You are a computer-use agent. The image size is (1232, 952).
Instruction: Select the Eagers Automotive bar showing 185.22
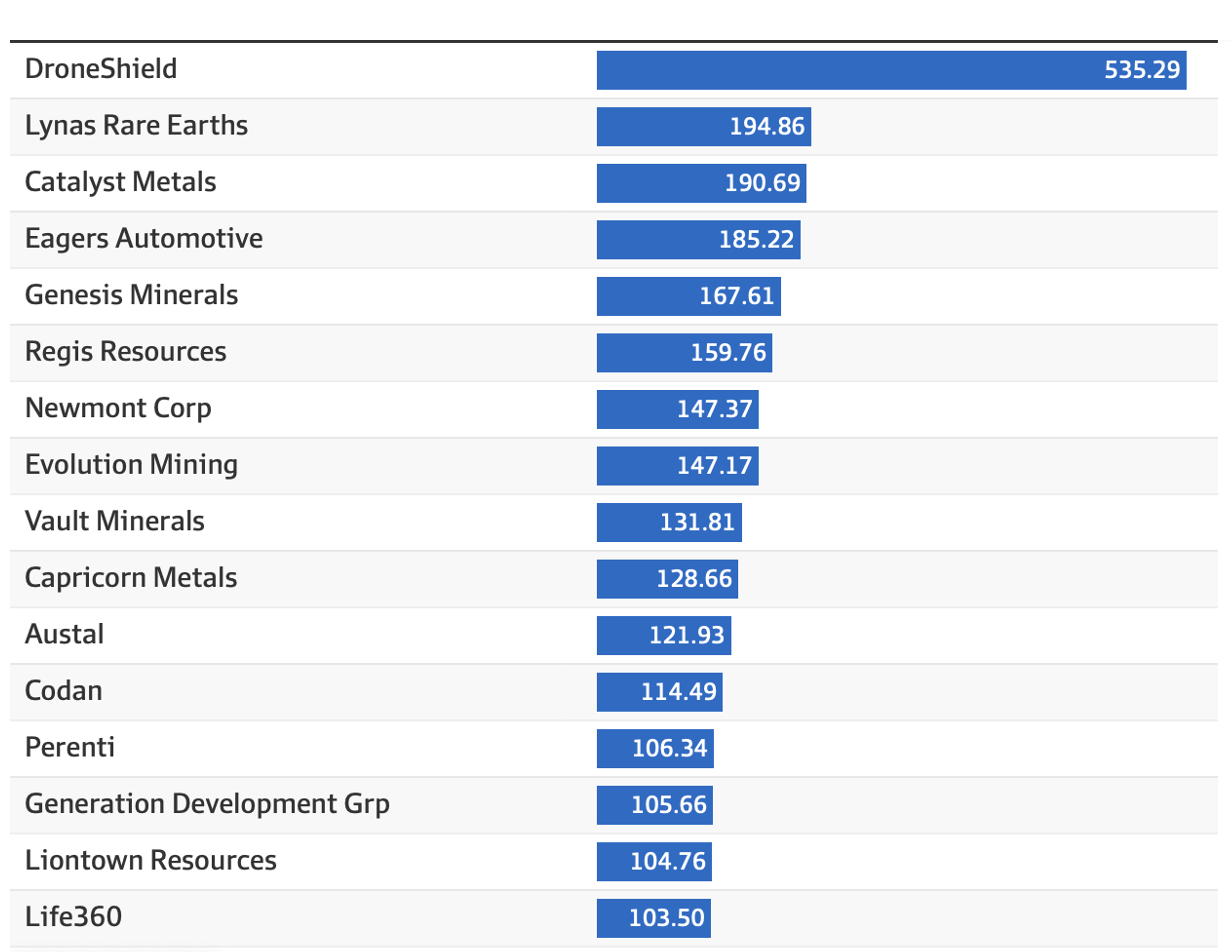(x=698, y=239)
